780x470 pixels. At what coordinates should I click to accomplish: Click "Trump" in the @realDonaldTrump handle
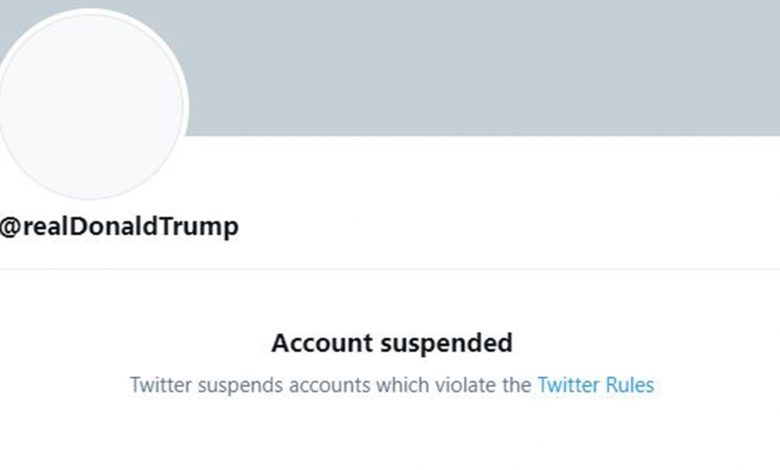click(x=203, y=227)
